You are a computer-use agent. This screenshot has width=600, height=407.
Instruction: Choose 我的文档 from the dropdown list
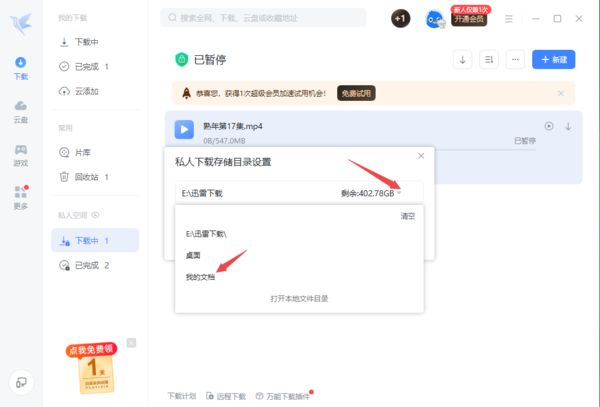[200, 277]
